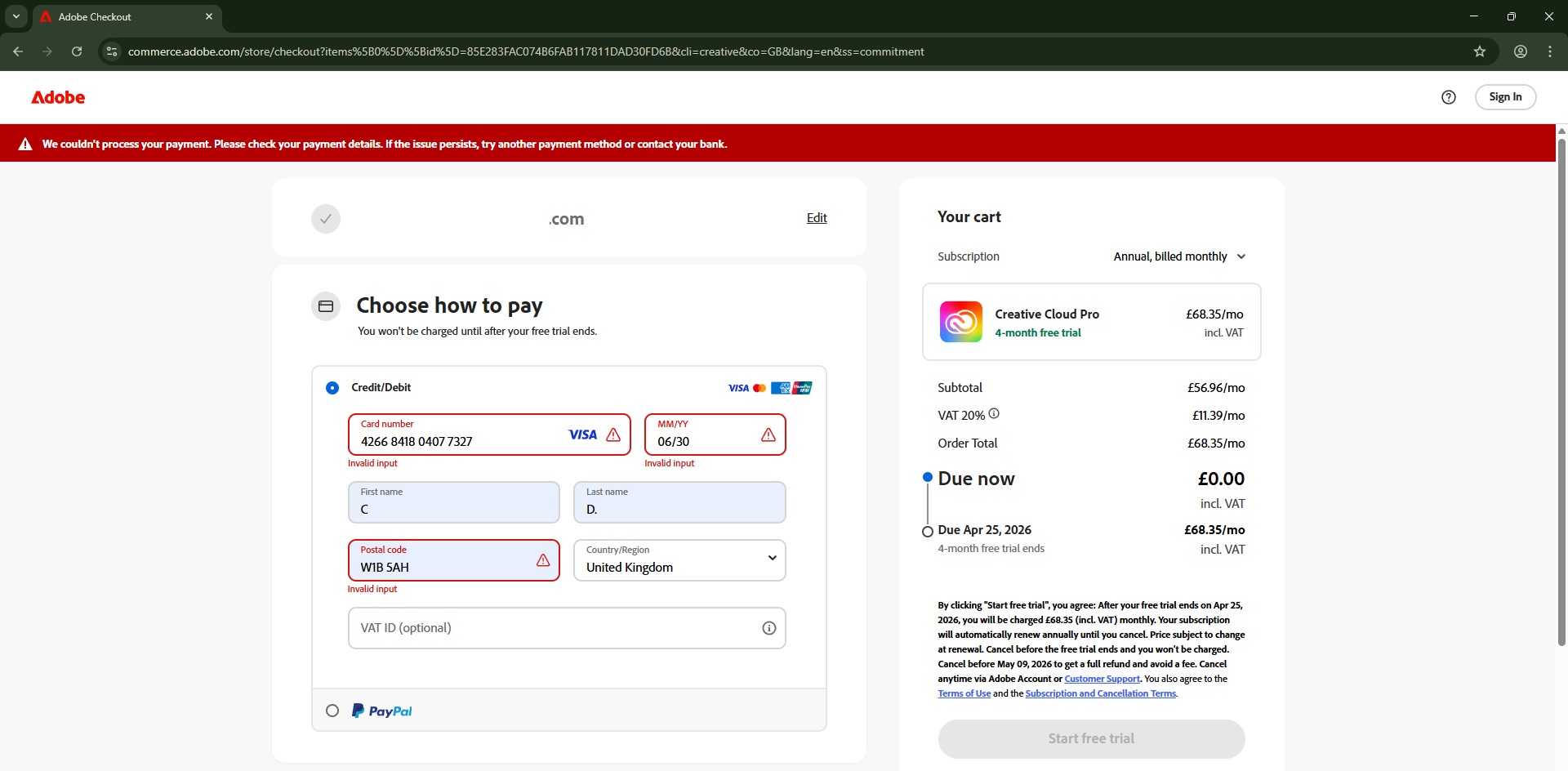1568x771 pixels.
Task: Open the Country/Region dropdown
Action: point(679,560)
